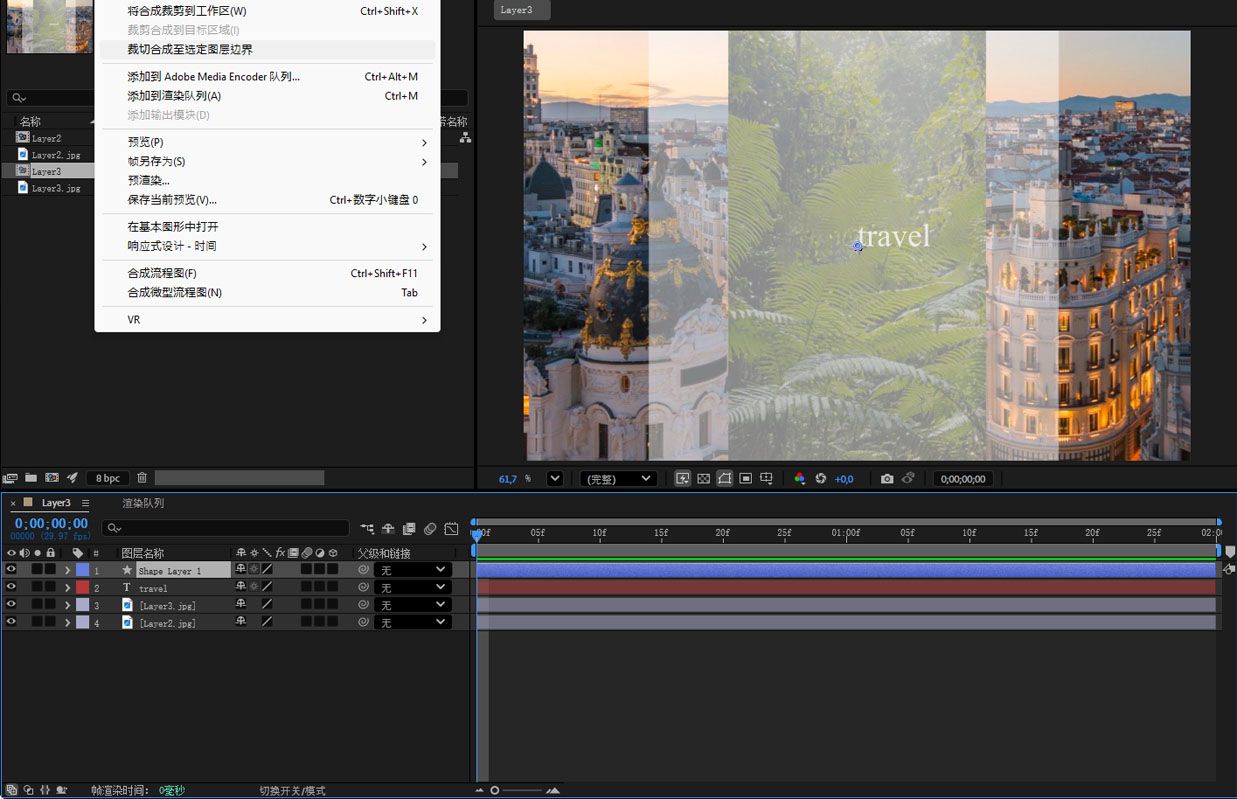
Task: Hide the Shape Layer 1 layer
Action: pos(11,570)
